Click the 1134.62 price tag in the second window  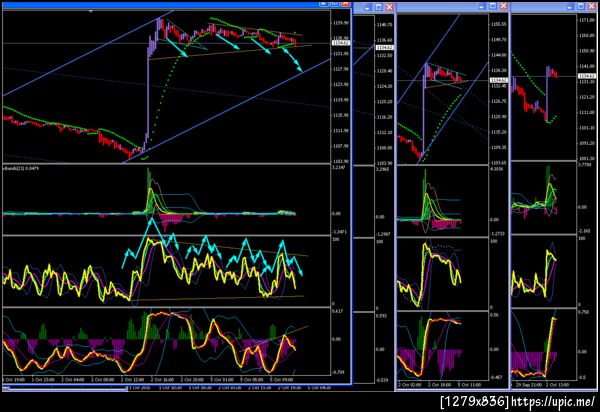385,47
